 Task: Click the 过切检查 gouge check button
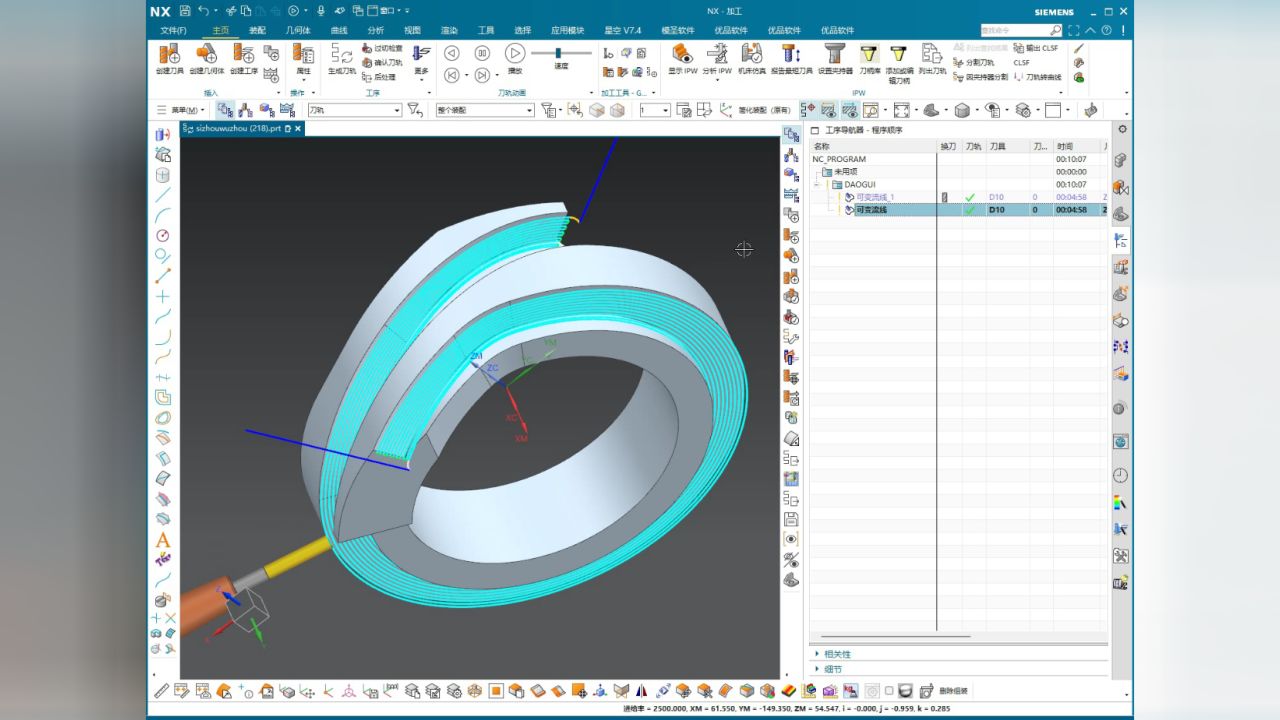383,48
